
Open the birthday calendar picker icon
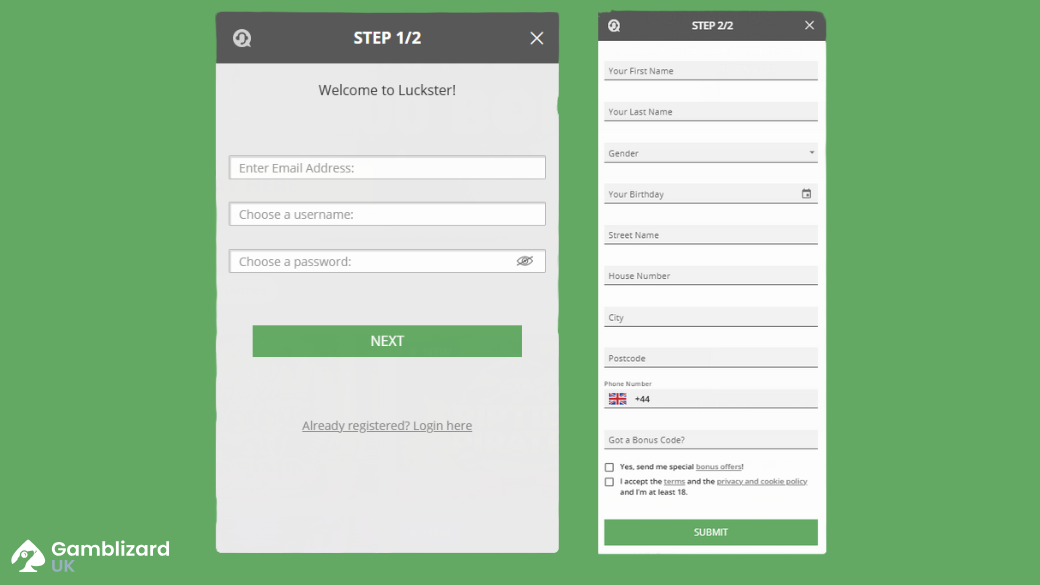807,194
